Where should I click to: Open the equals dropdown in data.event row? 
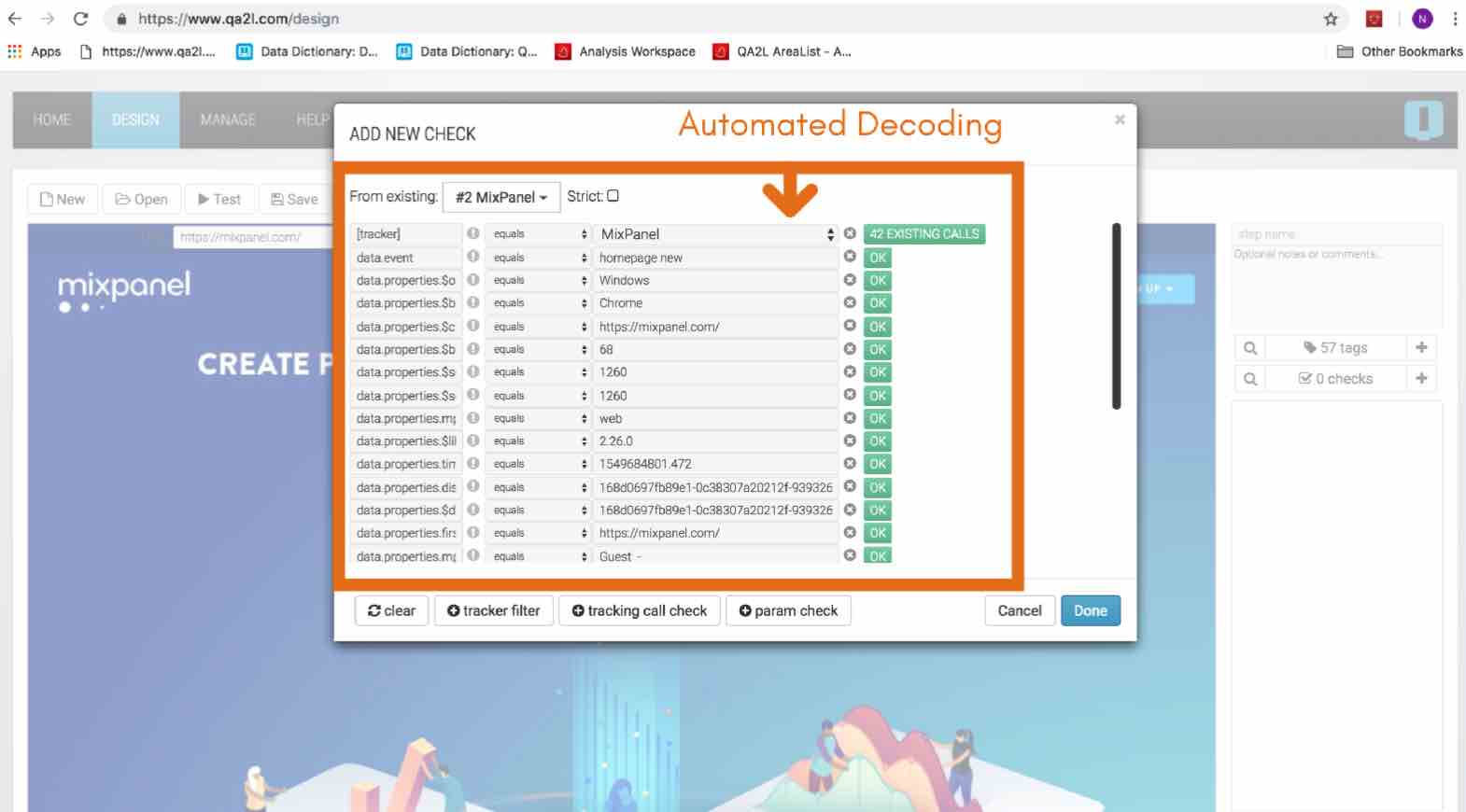537,258
